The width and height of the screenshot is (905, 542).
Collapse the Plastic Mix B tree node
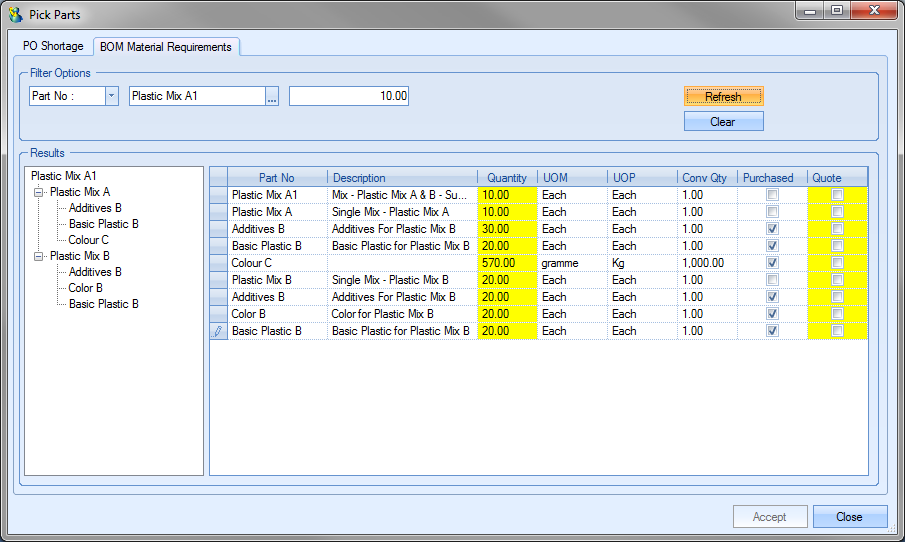tap(39, 256)
